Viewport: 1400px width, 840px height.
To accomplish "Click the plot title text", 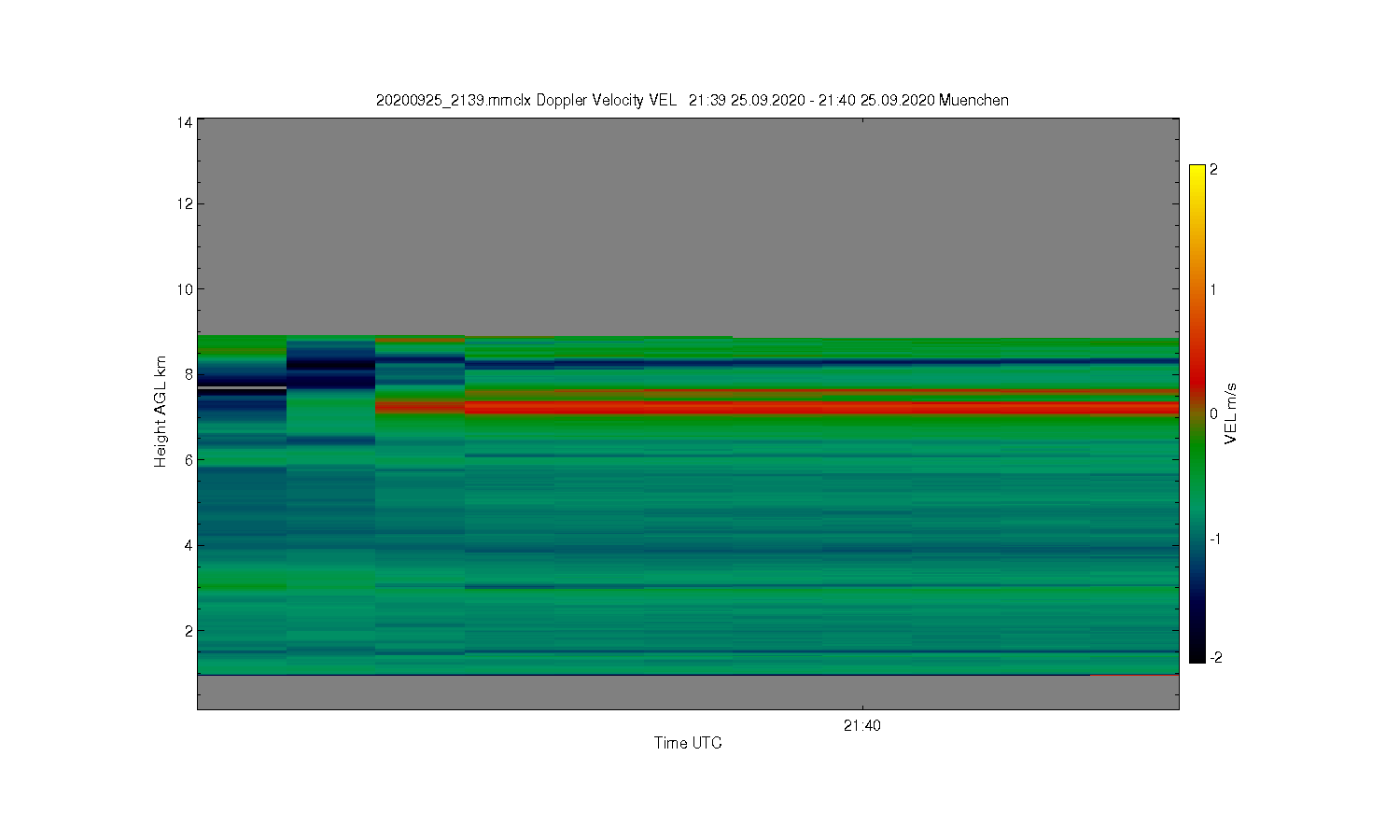I will [692, 100].
